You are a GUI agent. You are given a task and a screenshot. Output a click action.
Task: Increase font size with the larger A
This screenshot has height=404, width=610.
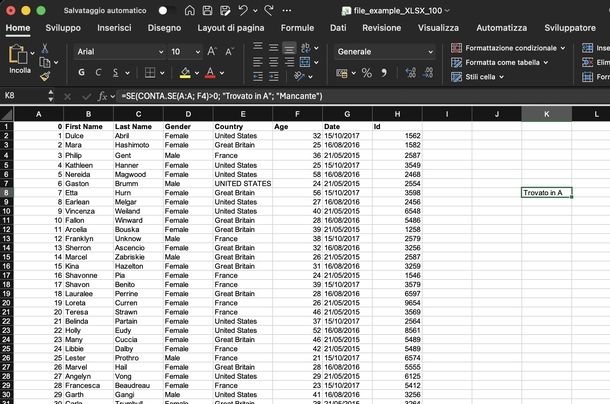click(212, 51)
